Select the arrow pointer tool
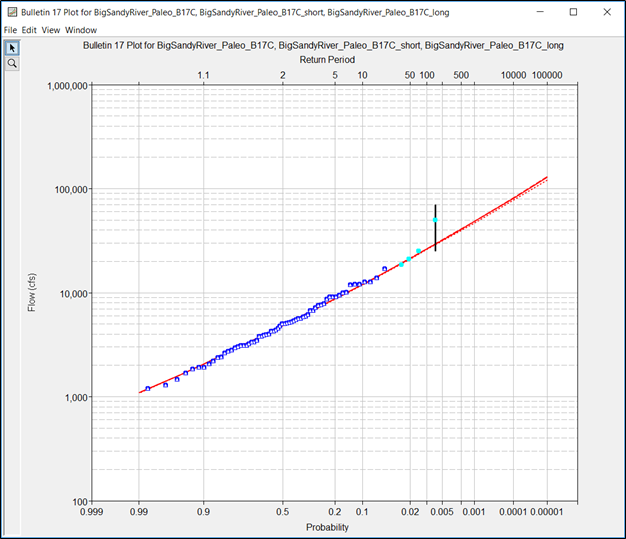Screen dimensions: 626x539 pyautogui.click(x=12, y=48)
